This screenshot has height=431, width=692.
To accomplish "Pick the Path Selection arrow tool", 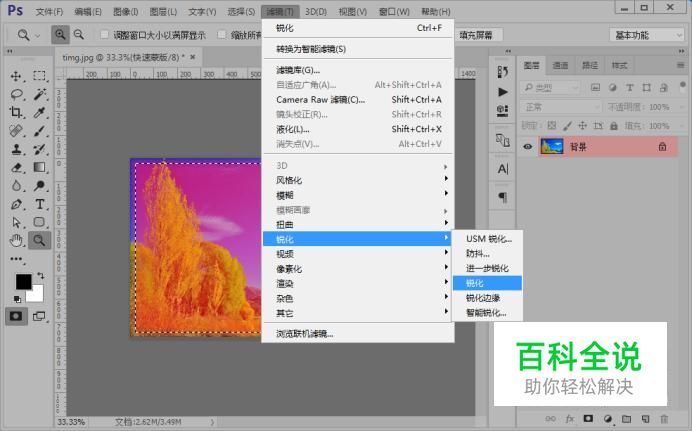I will 16,222.
